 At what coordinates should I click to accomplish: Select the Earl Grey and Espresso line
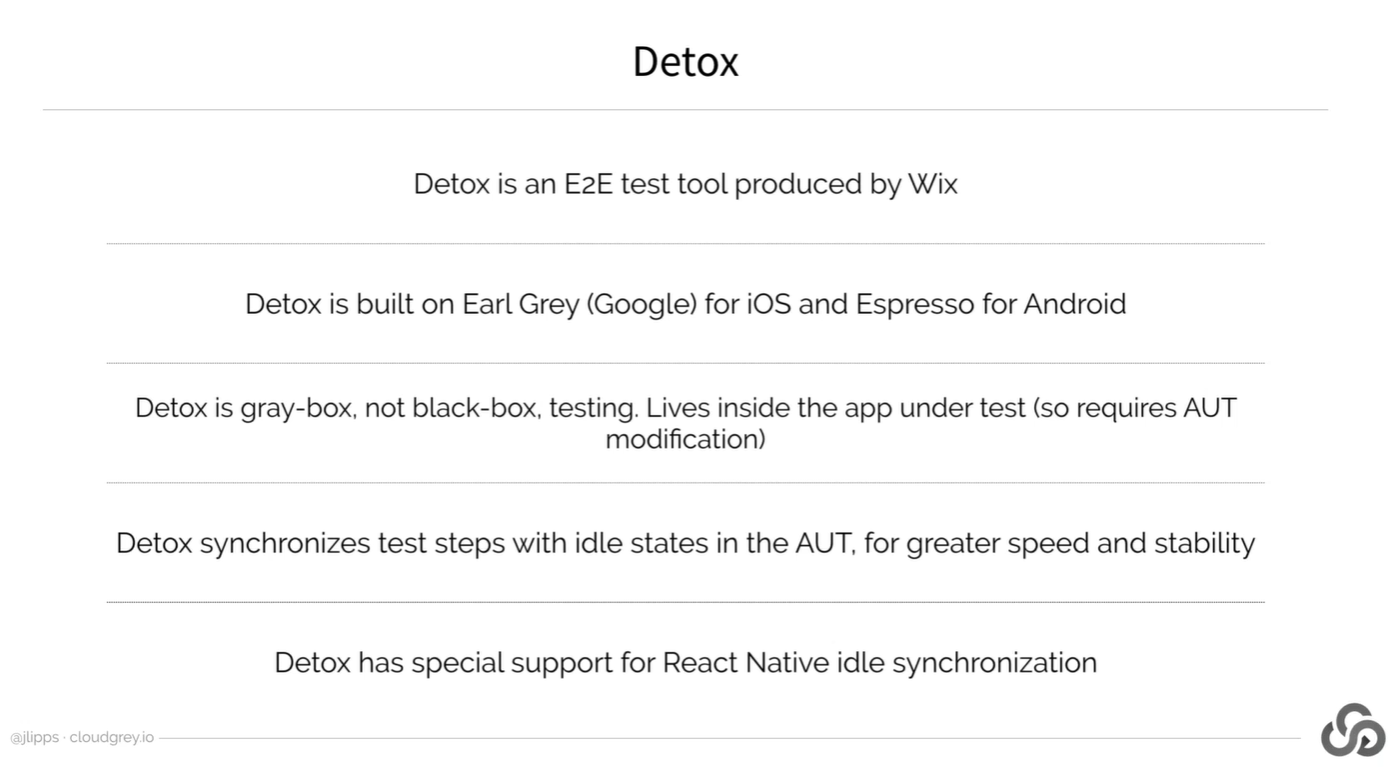pyautogui.click(x=685, y=304)
